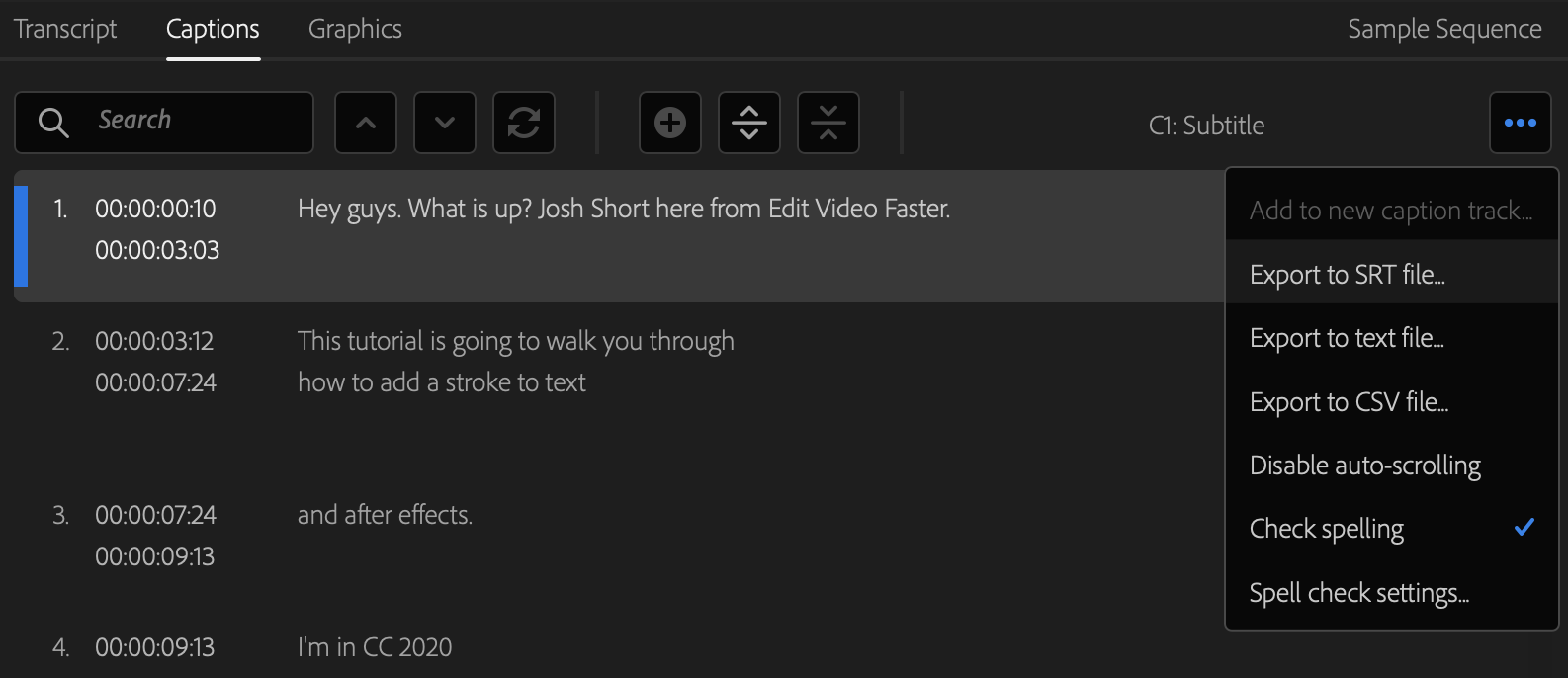The height and width of the screenshot is (678, 1568).
Task: Select caption 2 about adding a stroke
Action: click(619, 362)
